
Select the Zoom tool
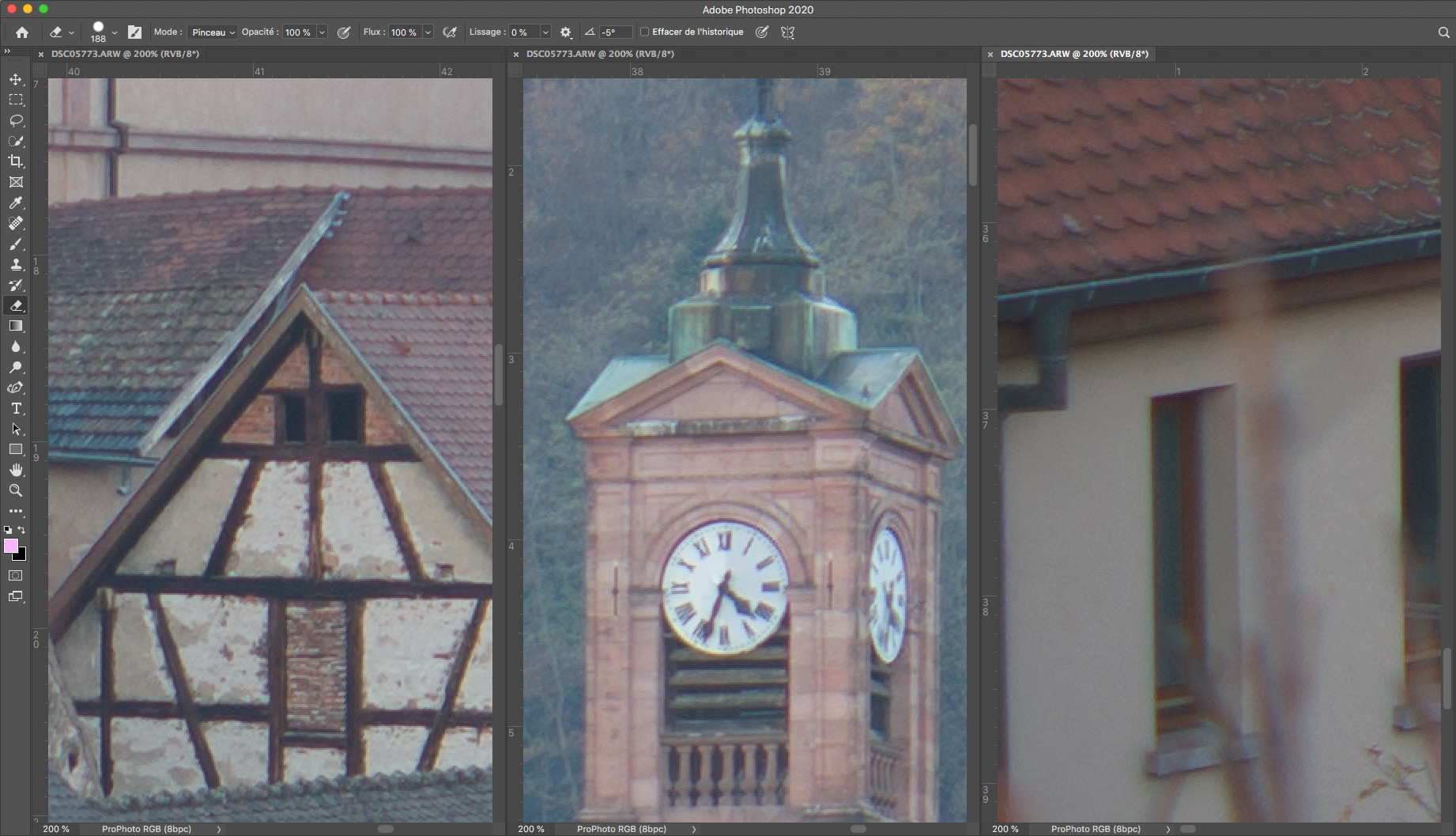16,491
